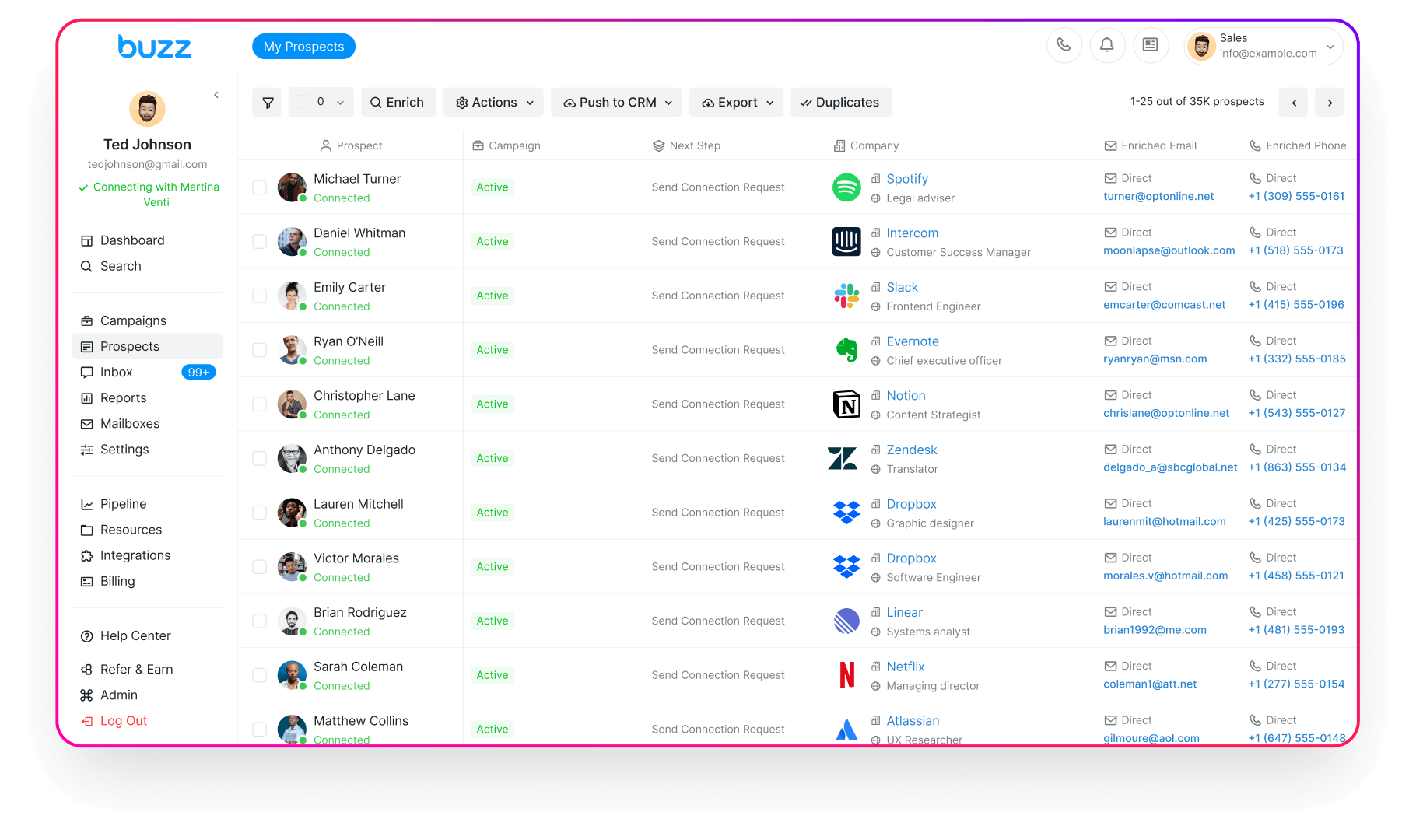Image resolution: width=1416 pixels, height=840 pixels.
Task: Open the notifications bell
Action: [1106, 45]
